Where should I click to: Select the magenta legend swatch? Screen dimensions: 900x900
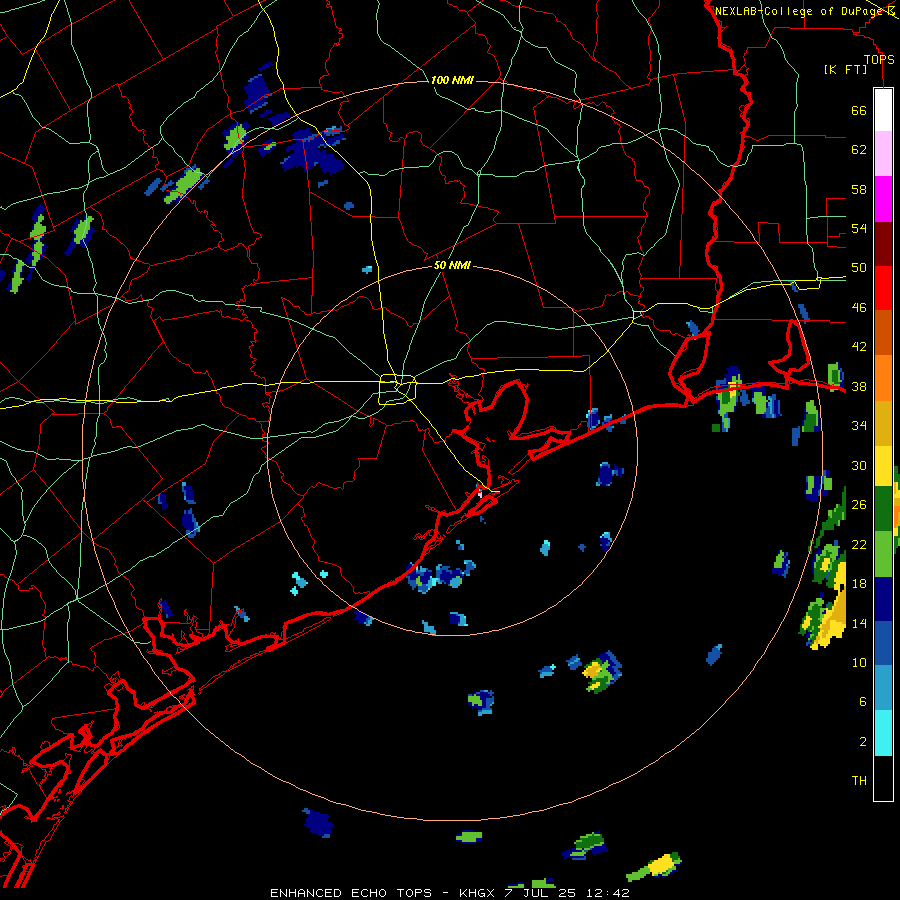pyautogui.click(x=883, y=199)
